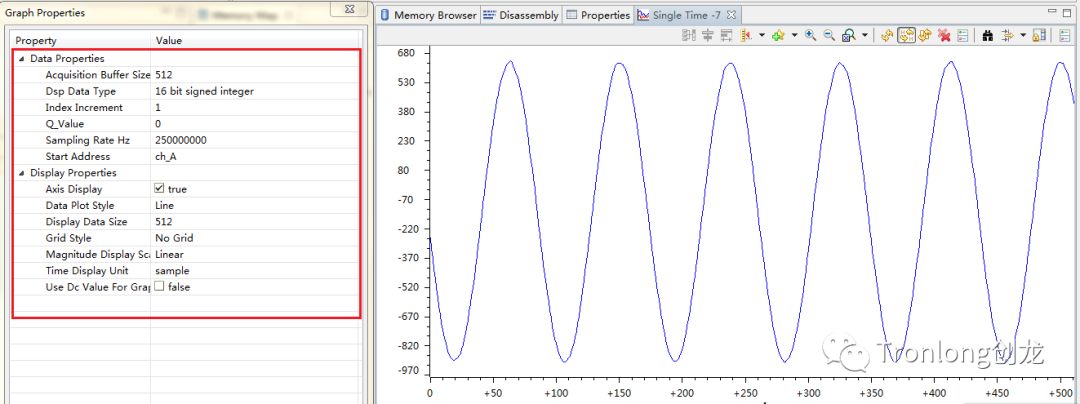The height and width of the screenshot is (404, 1080).
Task: Collapse the Display Properties group
Action: [22, 173]
